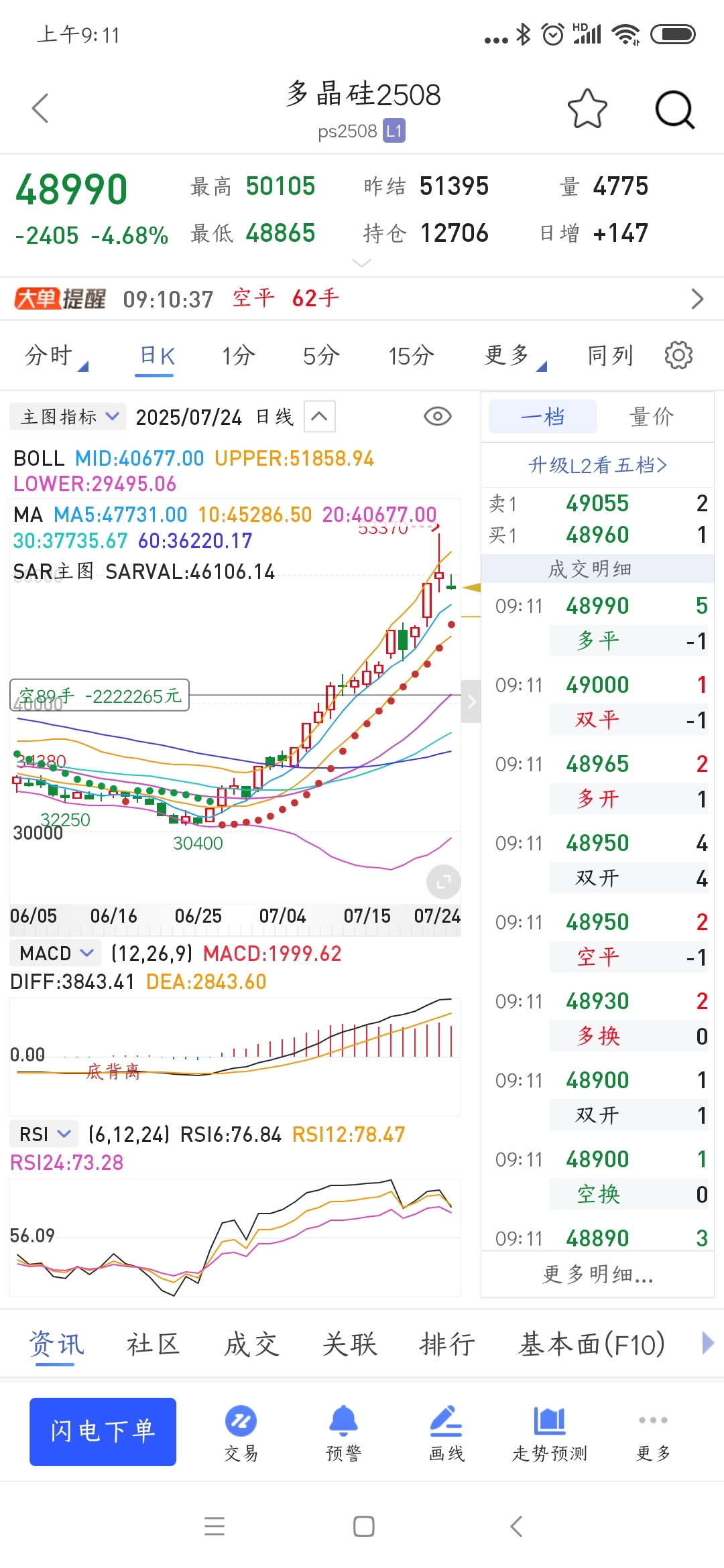Tap last price 48990
The image size is (724, 1568).
[x=71, y=190]
